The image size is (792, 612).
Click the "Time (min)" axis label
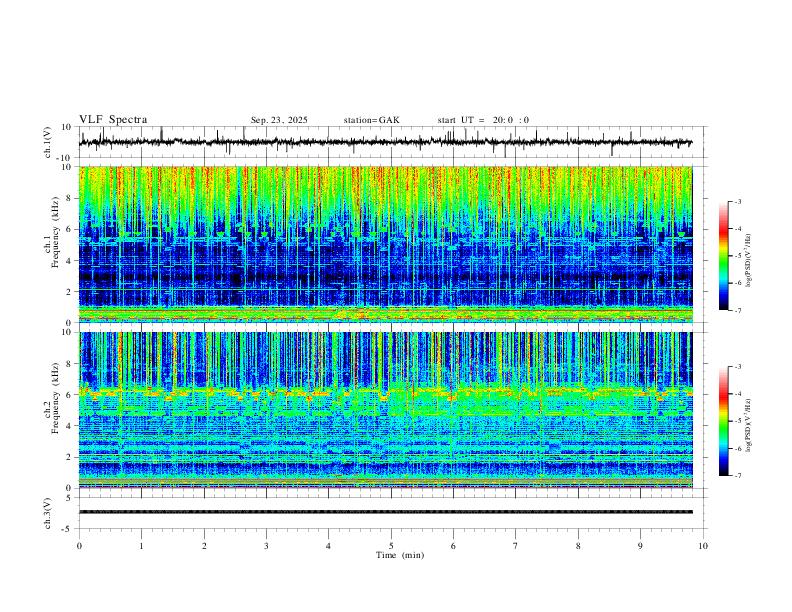point(400,555)
